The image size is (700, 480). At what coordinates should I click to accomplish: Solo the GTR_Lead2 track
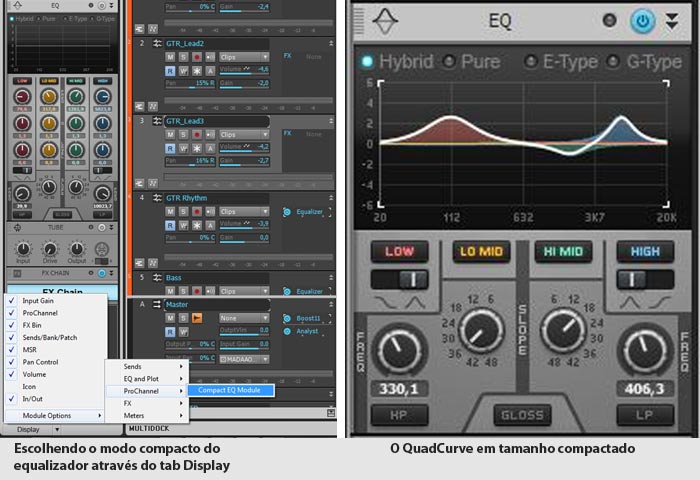tap(183, 57)
